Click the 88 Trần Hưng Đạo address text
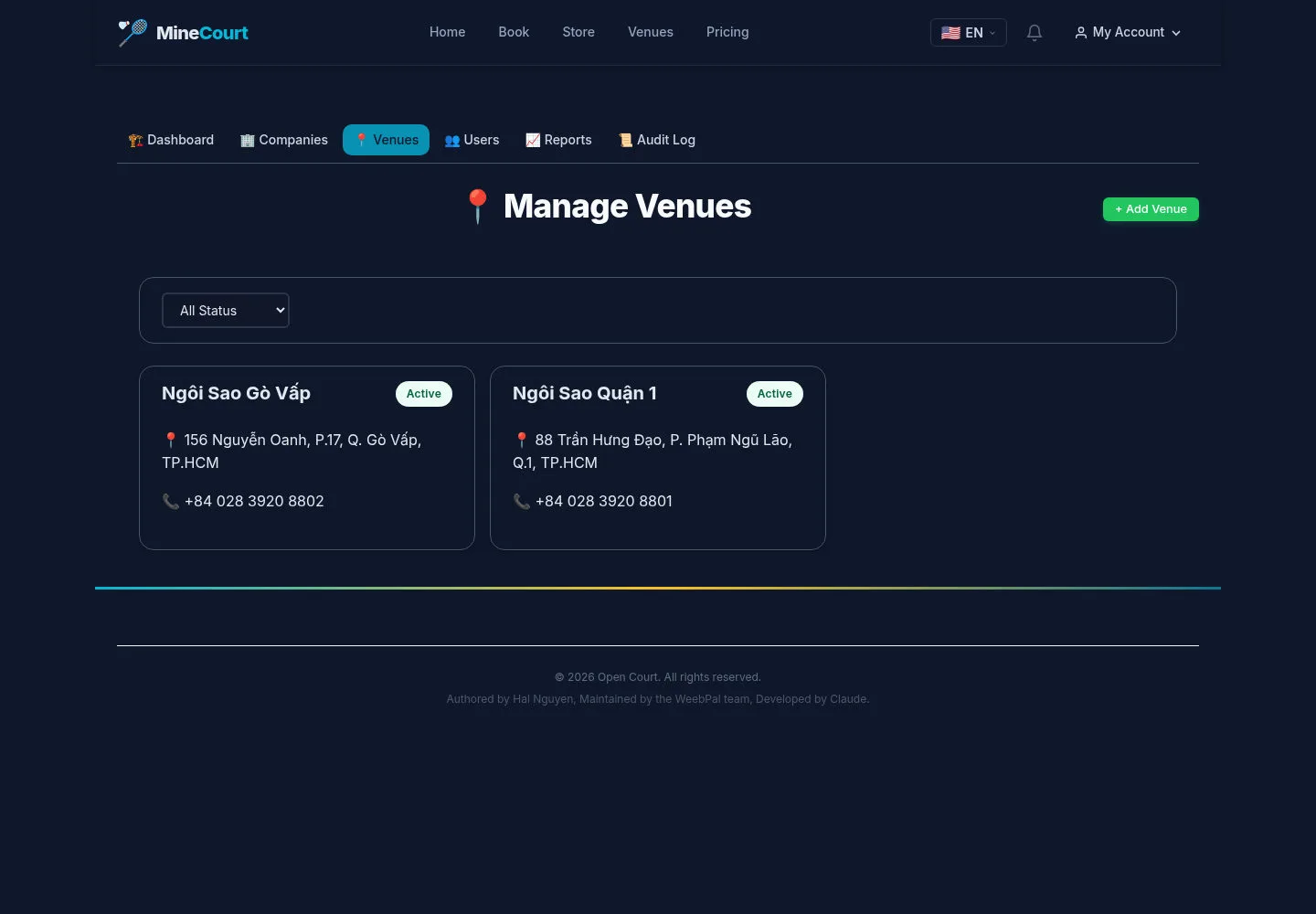Viewport: 1316px width, 914px height. [653, 452]
